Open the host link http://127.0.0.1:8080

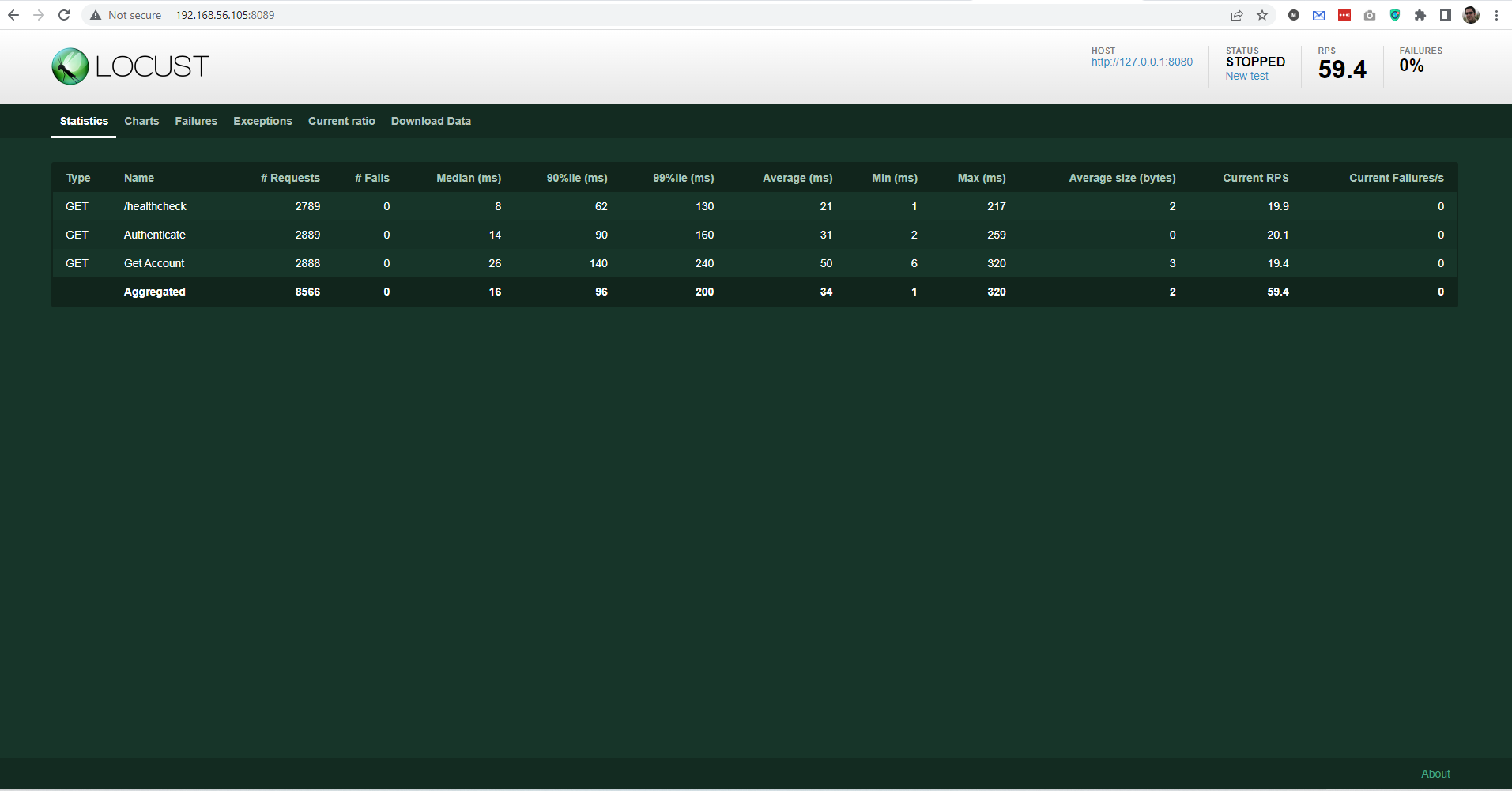[1142, 62]
